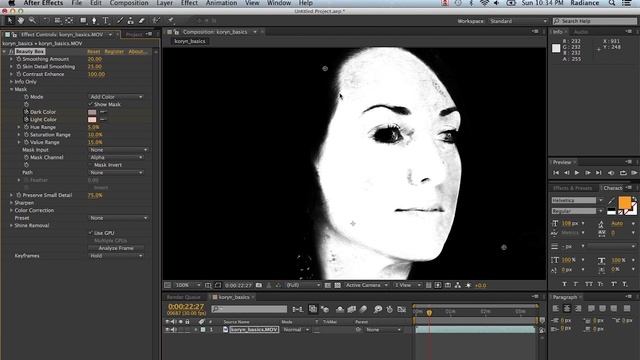Select the Rectangle shape tool

pyautogui.click(x=83, y=20)
